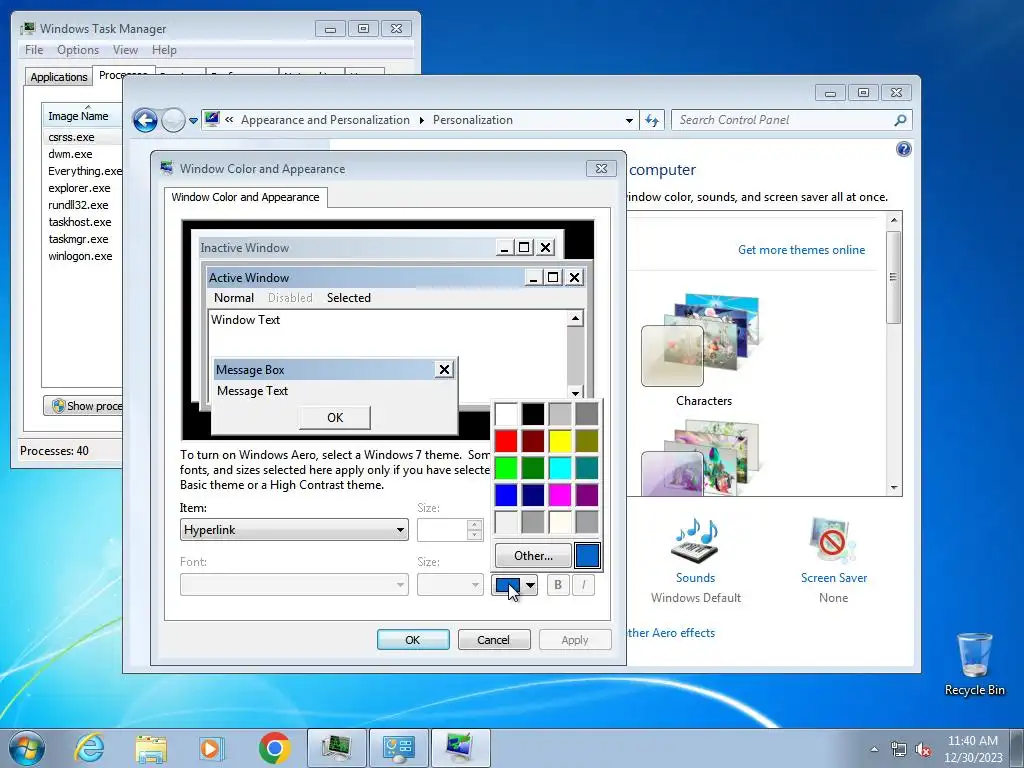The image size is (1024, 768).
Task: Open the File menu in Task Manager
Action: (34, 50)
